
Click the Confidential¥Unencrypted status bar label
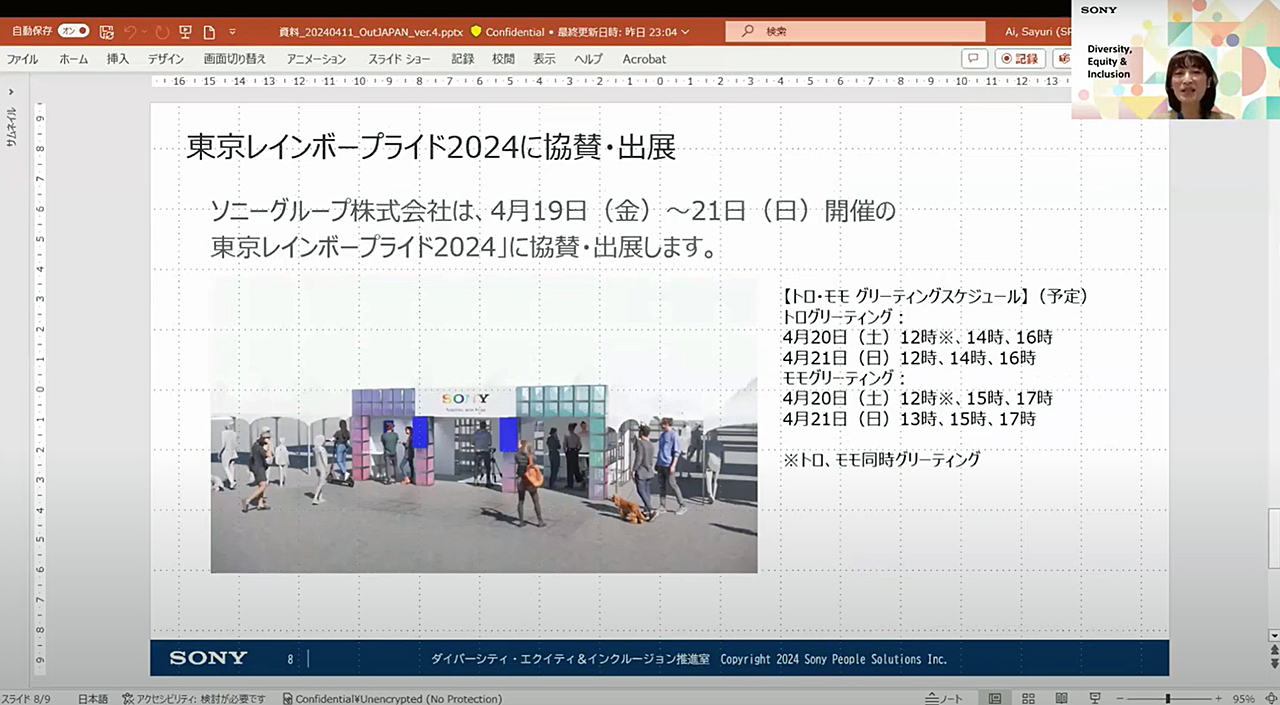(x=392, y=698)
